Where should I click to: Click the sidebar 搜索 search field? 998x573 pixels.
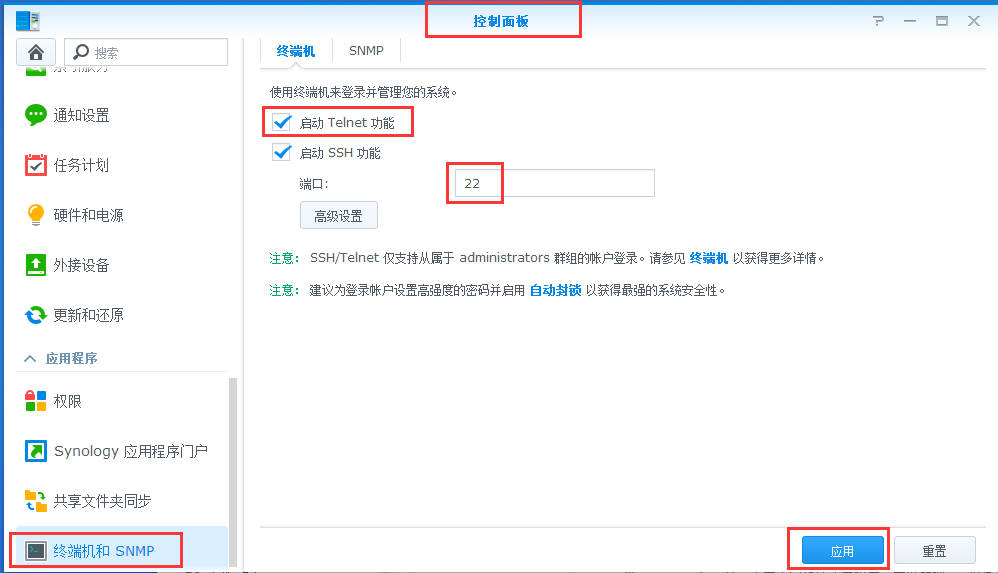(146, 52)
